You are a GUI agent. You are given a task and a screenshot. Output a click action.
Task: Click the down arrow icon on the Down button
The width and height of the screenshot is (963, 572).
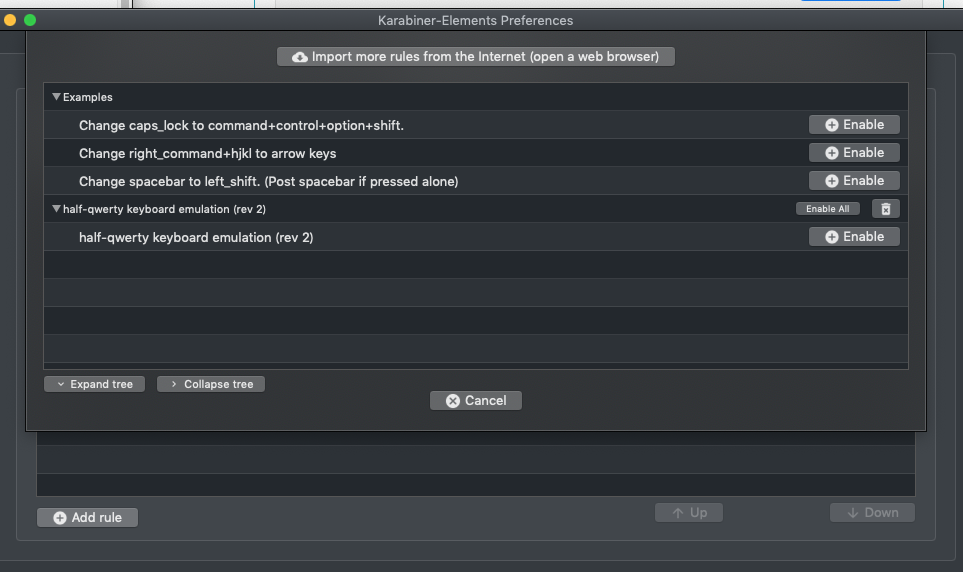[852, 513]
